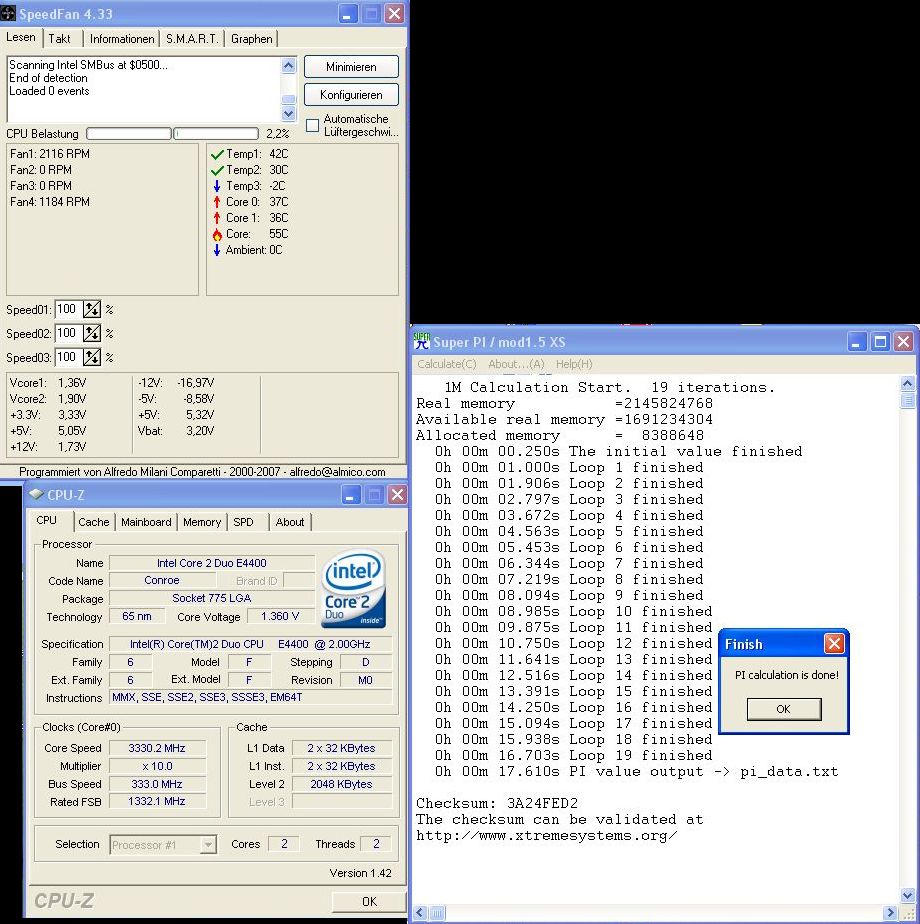Click OK in the Finish dialog

(783, 709)
